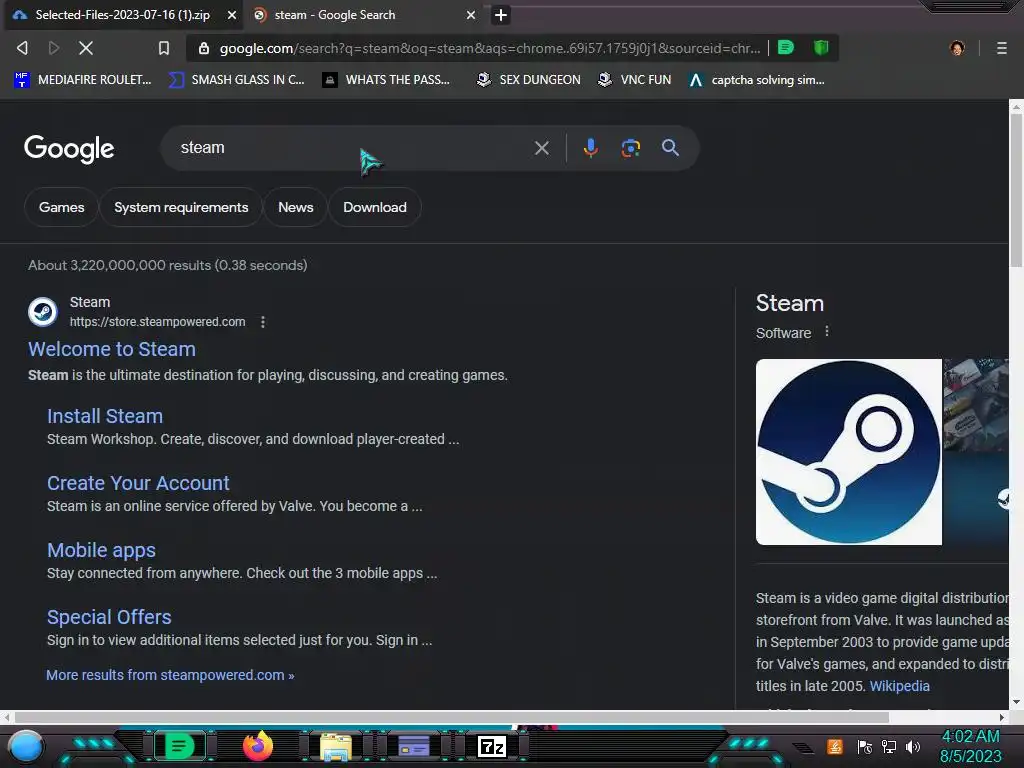This screenshot has height=768, width=1024.
Task: Click the vertical scrollbar thumb
Action: [1016, 190]
